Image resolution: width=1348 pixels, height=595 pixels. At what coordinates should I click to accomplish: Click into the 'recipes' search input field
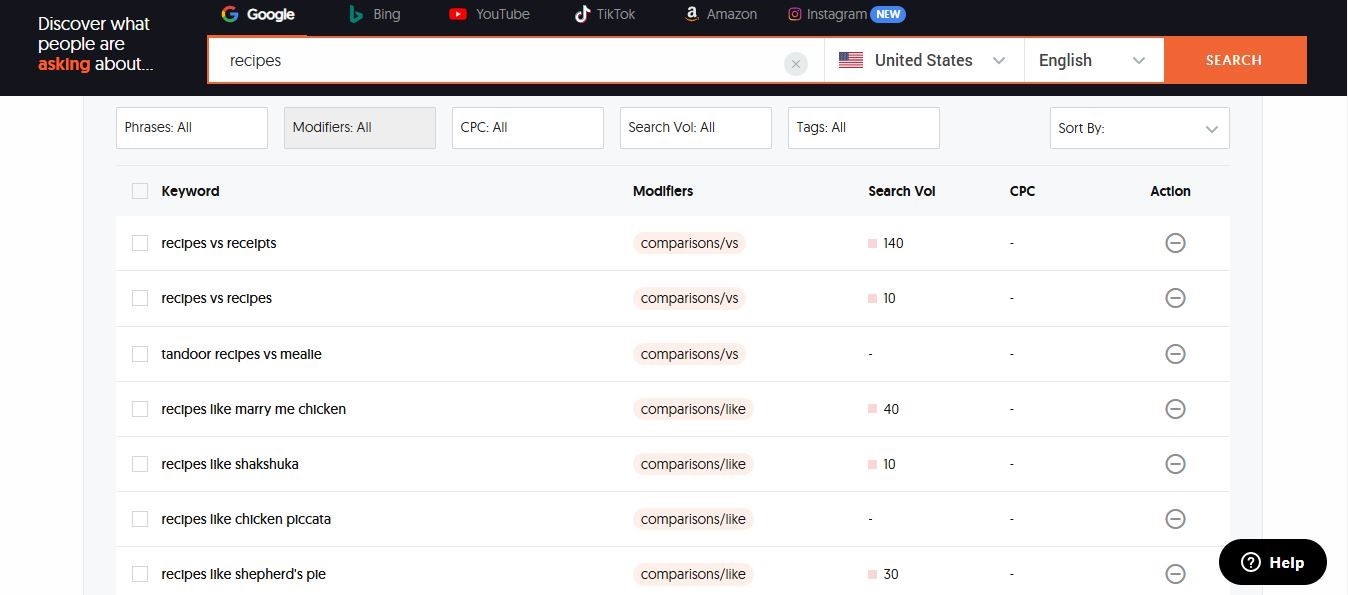tap(495, 60)
